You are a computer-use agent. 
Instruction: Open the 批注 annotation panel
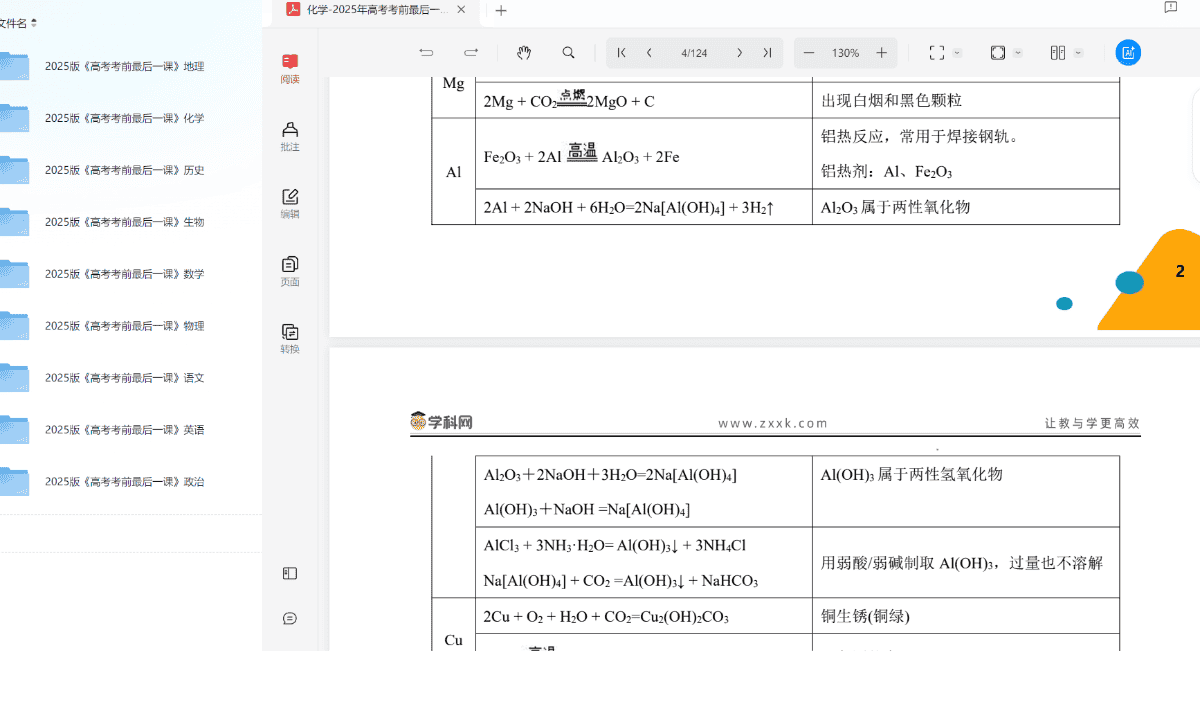click(290, 136)
